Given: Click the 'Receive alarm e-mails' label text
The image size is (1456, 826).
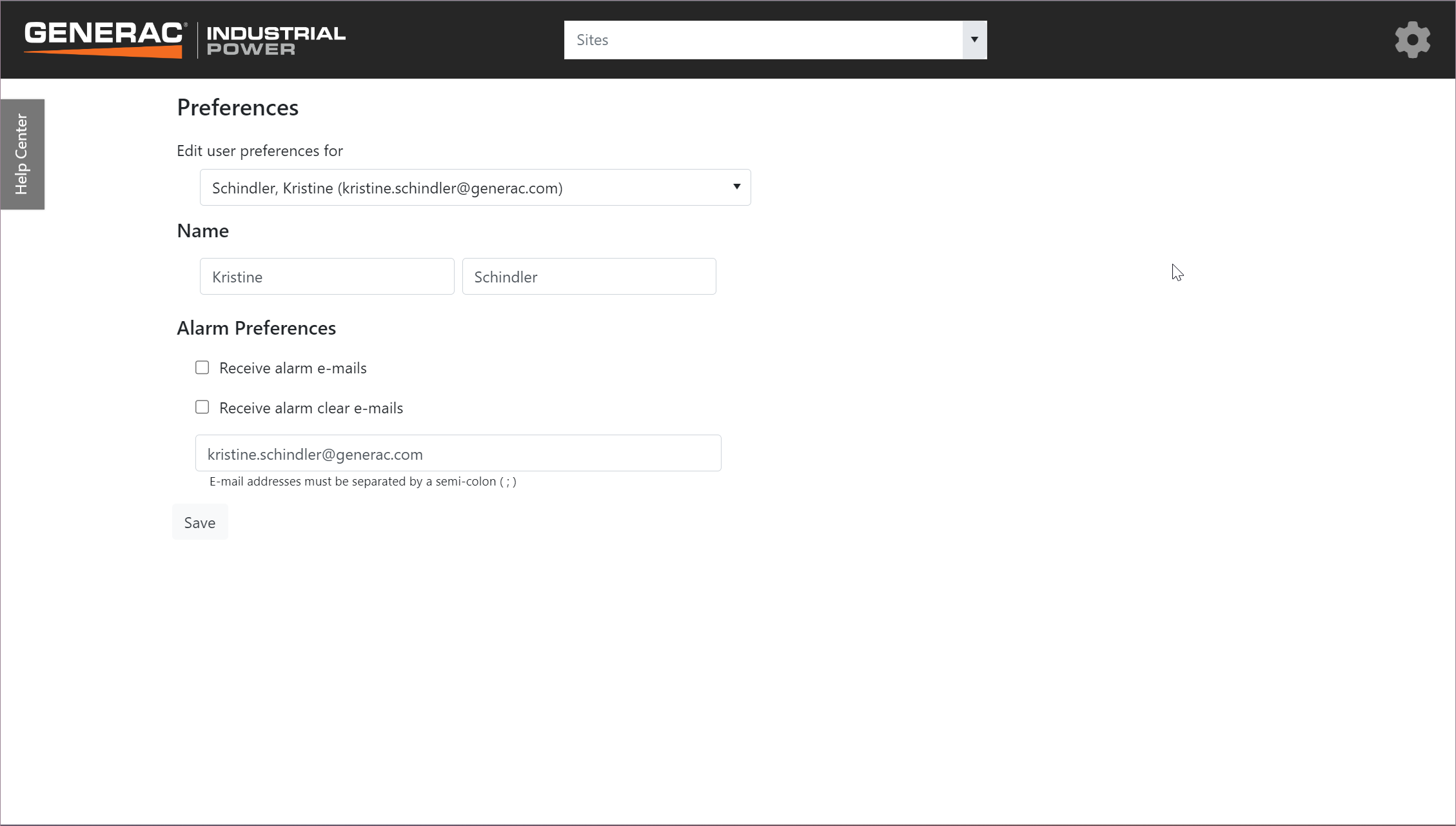Looking at the screenshot, I should 293,368.
